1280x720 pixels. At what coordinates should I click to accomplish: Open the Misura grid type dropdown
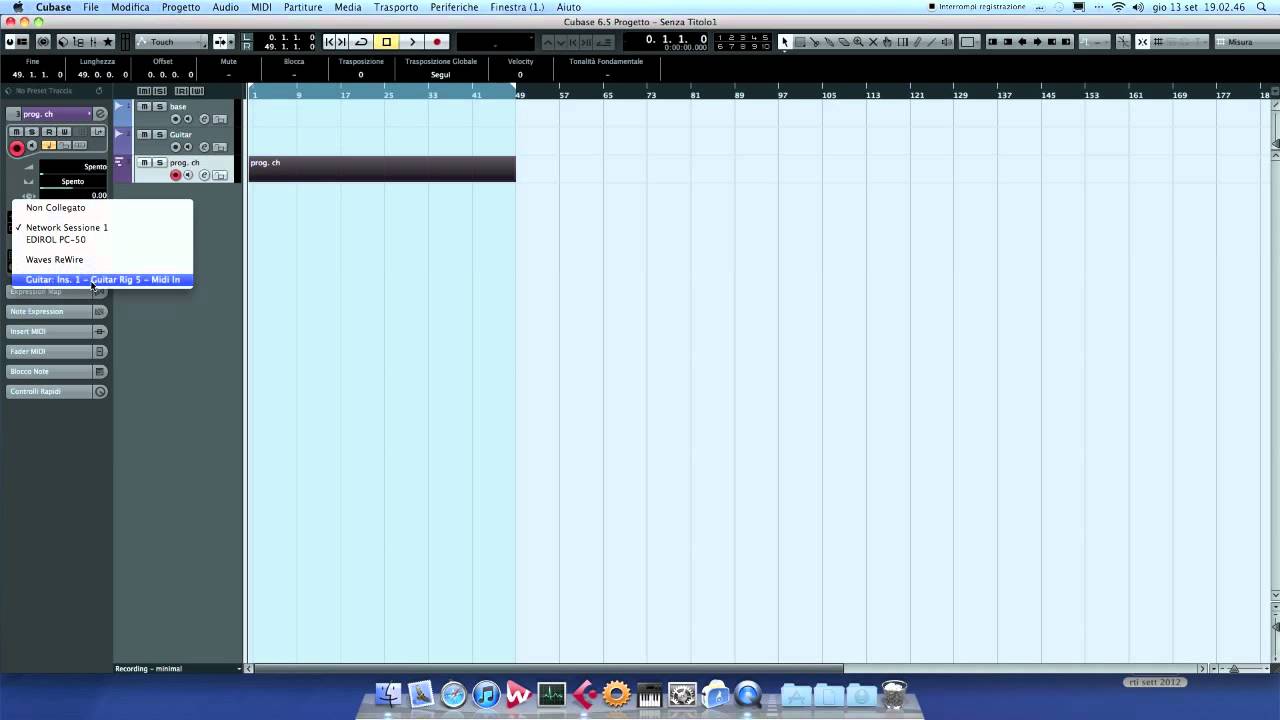tap(1245, 42)
